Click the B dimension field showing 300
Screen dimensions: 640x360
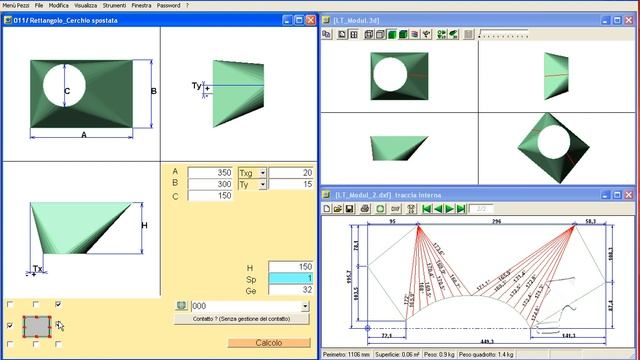pyautogui.click(x=210, y=184)
